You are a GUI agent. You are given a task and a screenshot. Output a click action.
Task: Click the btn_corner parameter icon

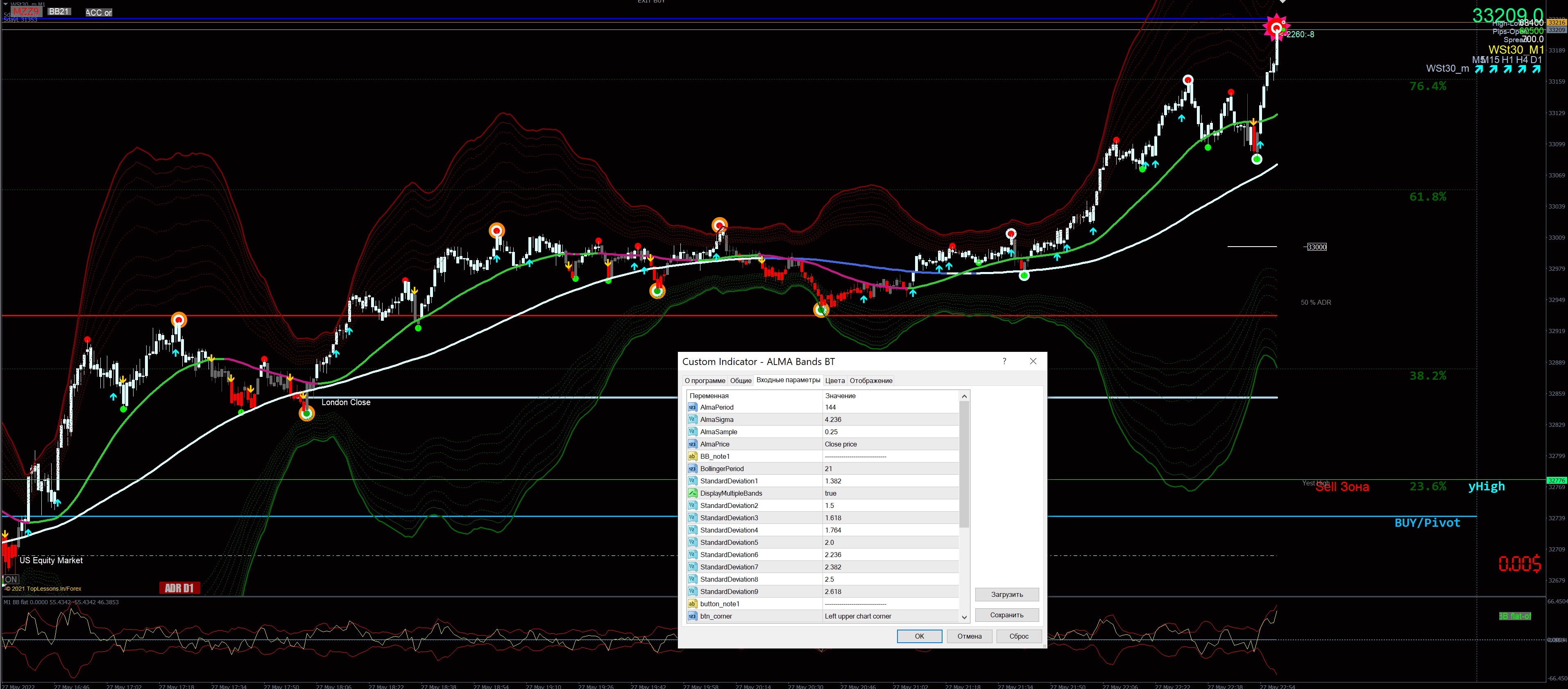tap(692, 616)
